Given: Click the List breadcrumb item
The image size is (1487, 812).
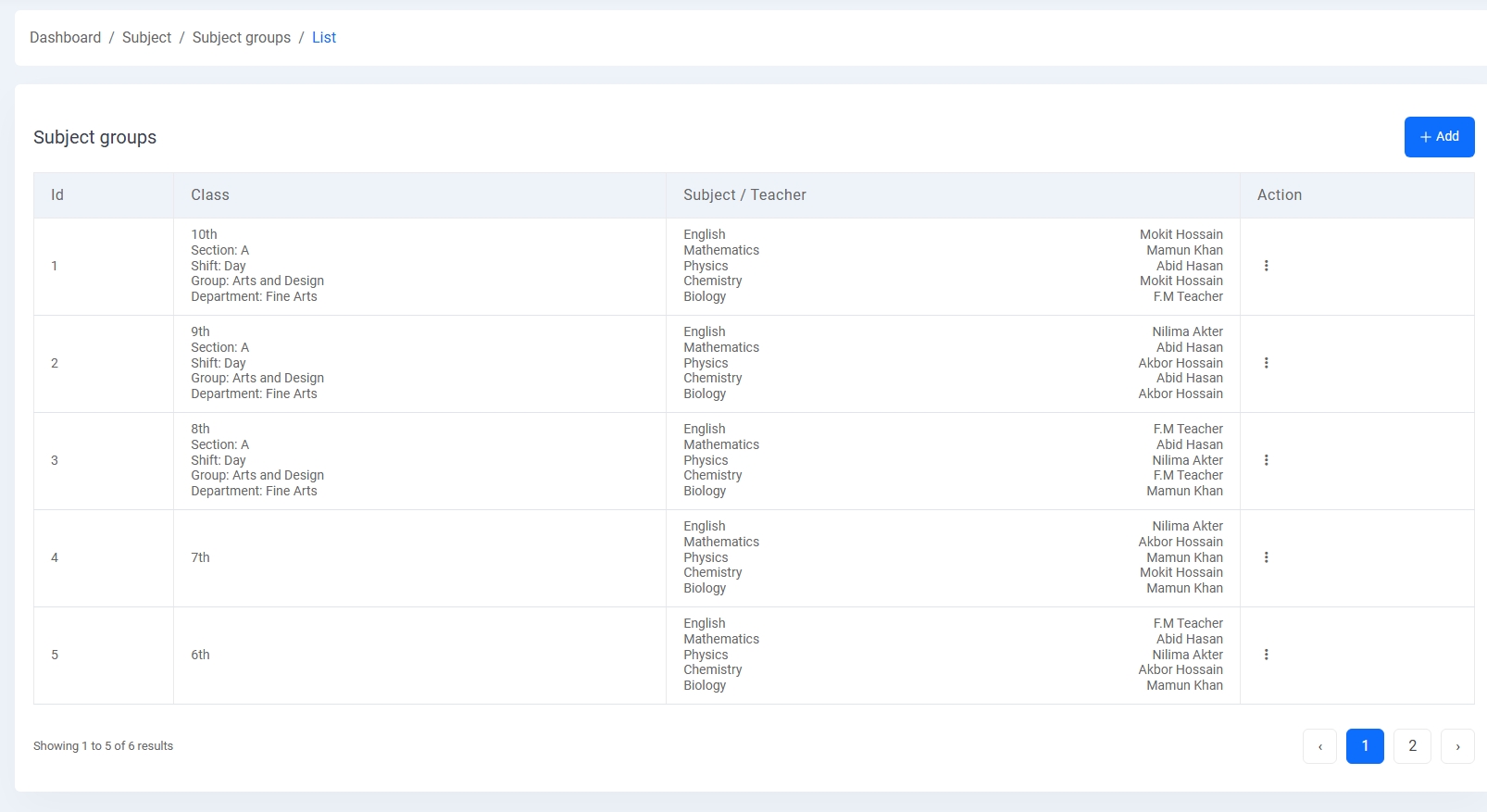Looking at the screenshot, I should (324, 38).
